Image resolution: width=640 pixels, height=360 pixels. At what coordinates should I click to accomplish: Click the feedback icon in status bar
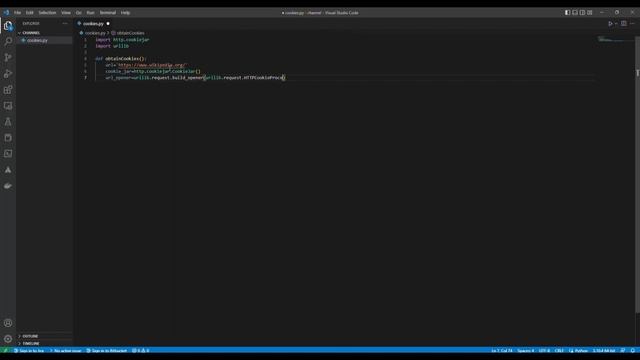click(623, 350)
